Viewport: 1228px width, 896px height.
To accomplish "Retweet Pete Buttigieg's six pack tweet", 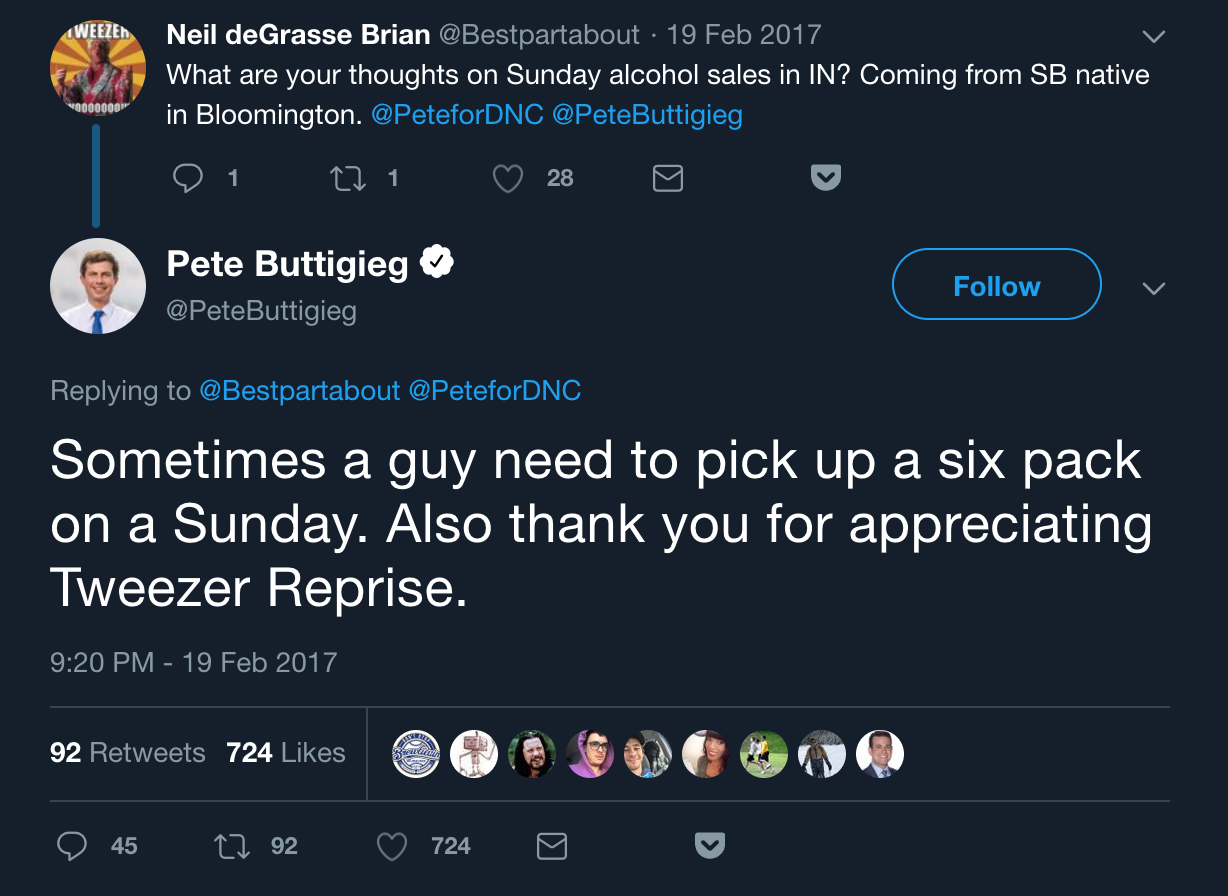I will (x=231, y=847).
